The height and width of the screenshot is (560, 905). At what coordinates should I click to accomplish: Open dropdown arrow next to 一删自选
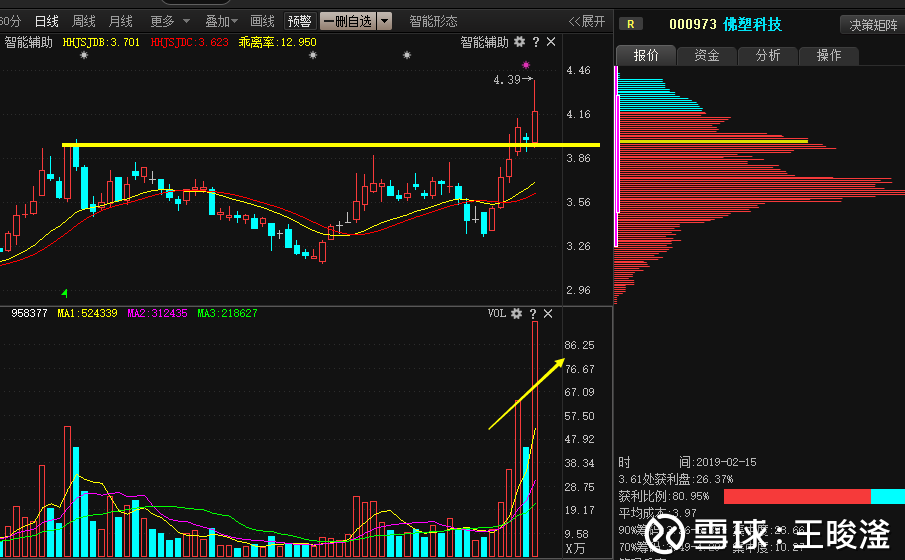coord(384,21)
